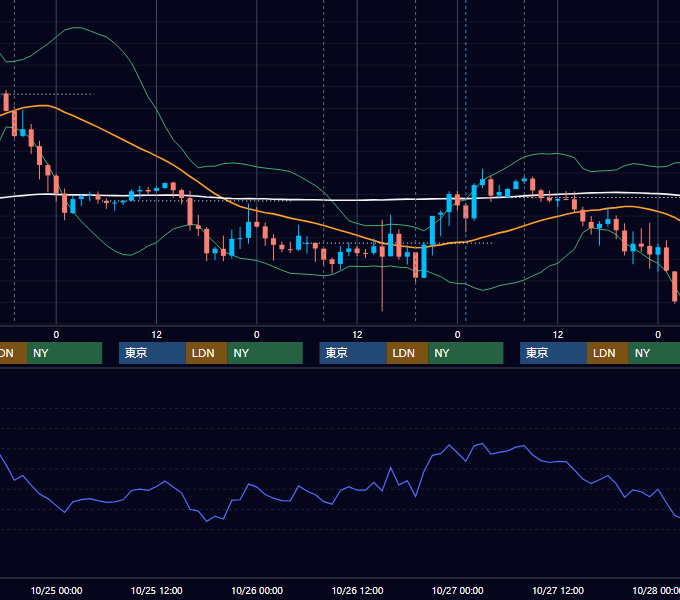Click the 東京 session block on 10/25
Viewport: 680px width, 600px height.
152,353
